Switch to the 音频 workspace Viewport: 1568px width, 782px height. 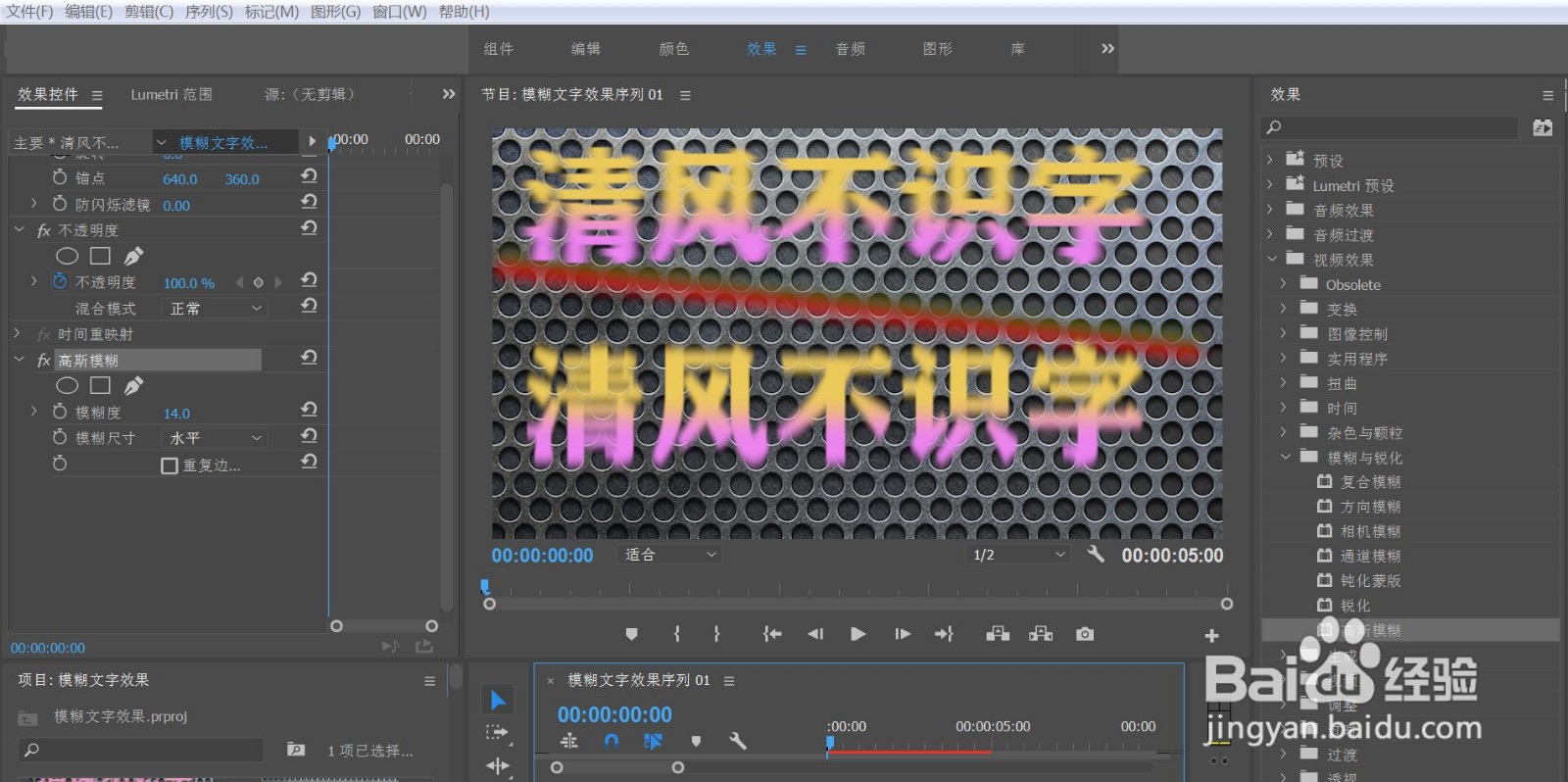850,49
